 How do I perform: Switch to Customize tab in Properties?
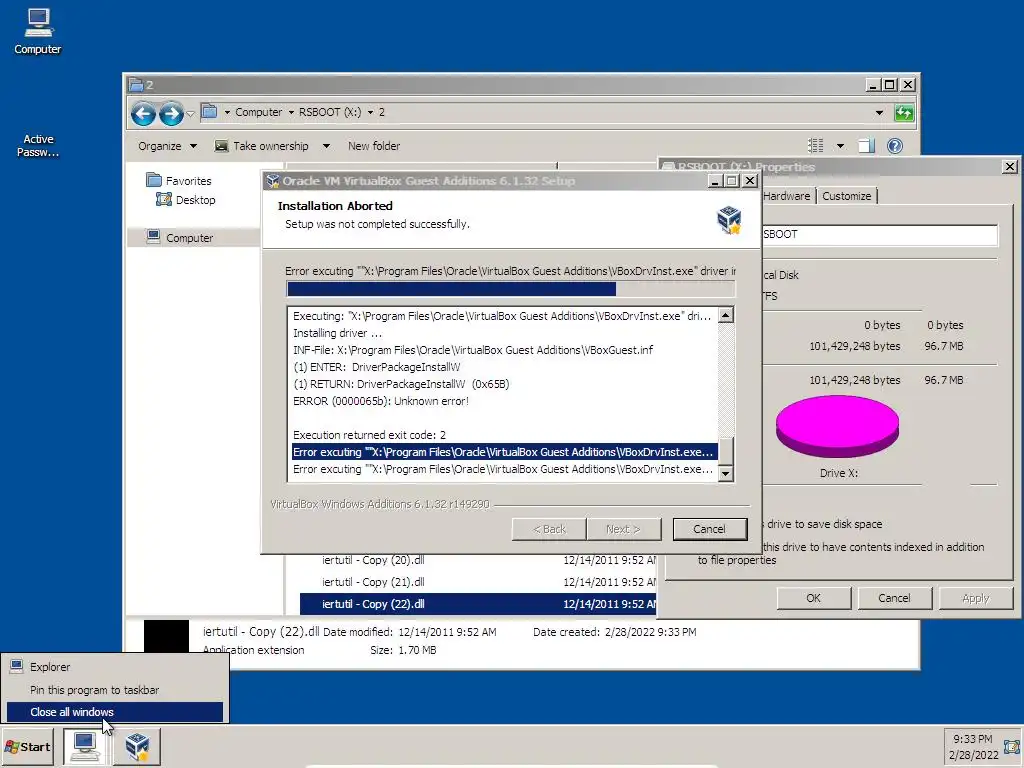point(846,196)
